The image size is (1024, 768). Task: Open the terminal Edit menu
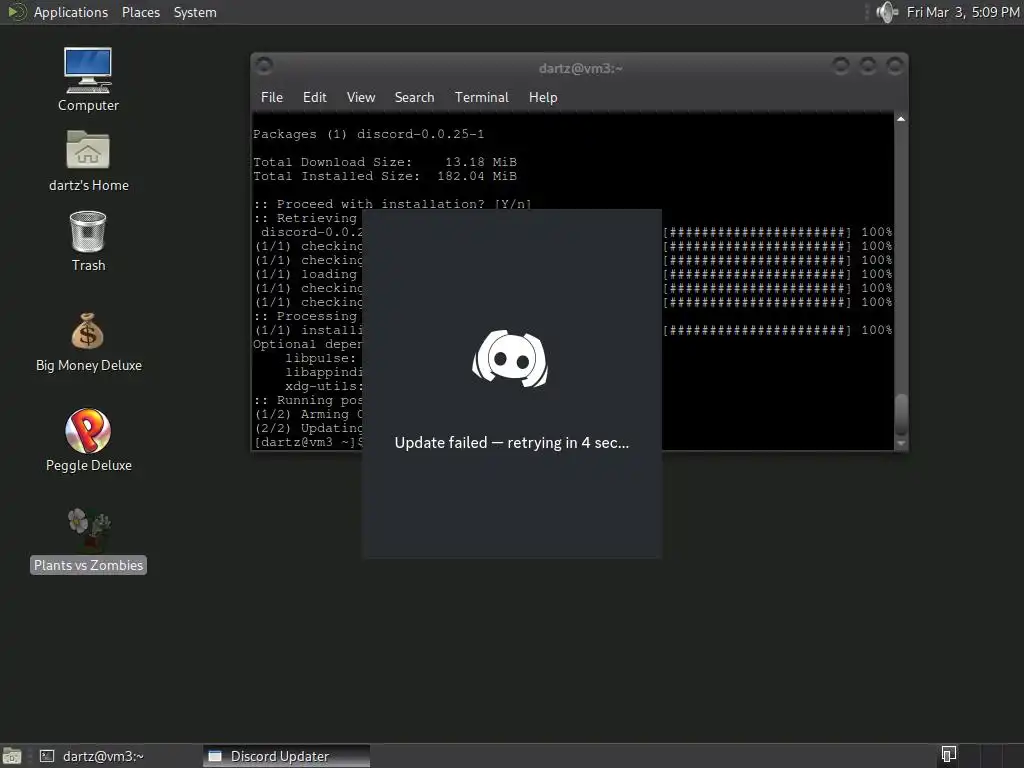(x=314, y=97)
